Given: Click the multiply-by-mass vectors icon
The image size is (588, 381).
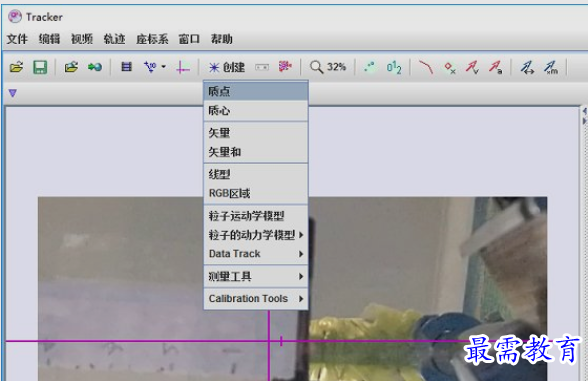Looking at the screenshot, I should [551, 67].
